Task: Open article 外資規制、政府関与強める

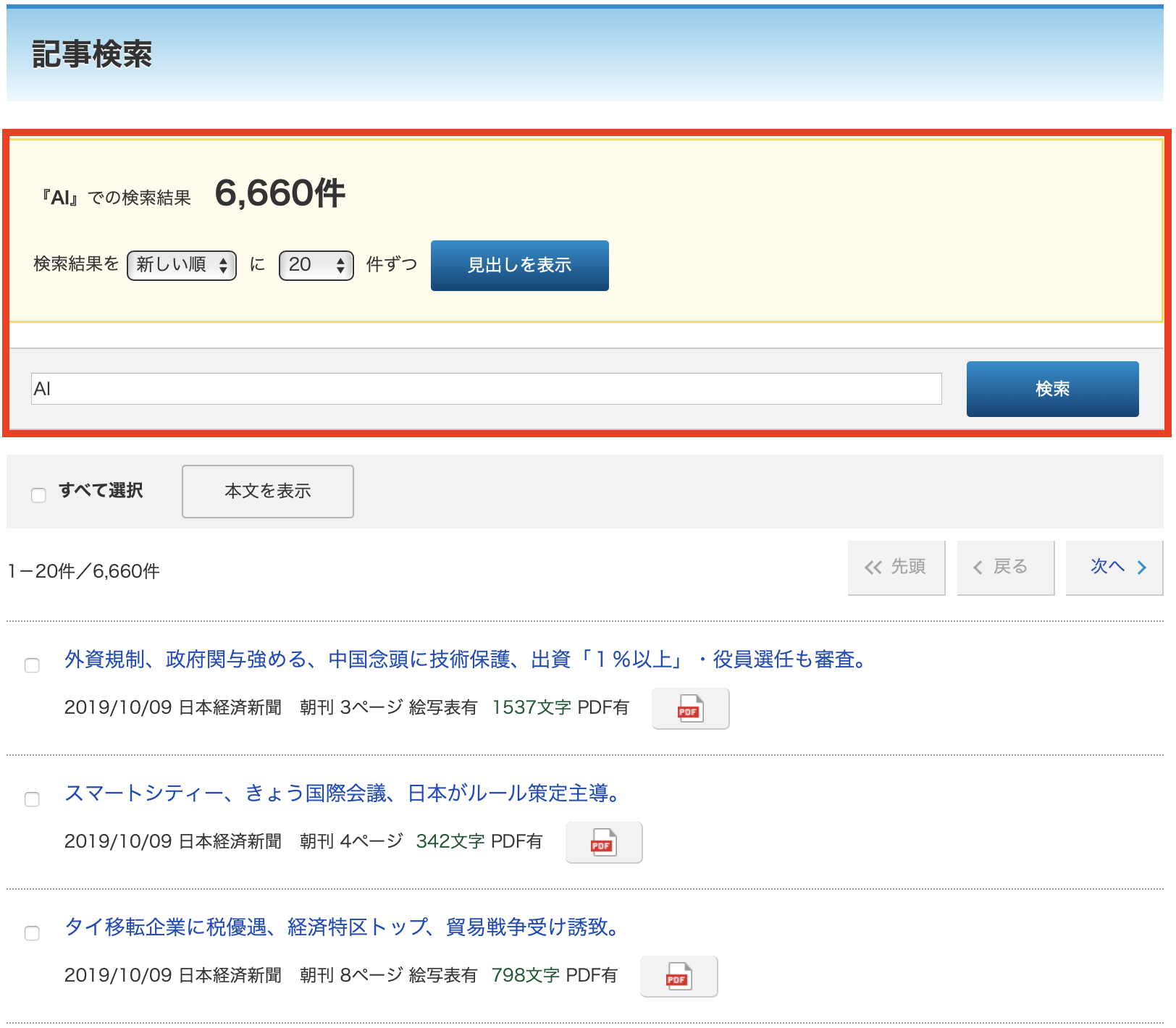Action: (x=466, y=660)
